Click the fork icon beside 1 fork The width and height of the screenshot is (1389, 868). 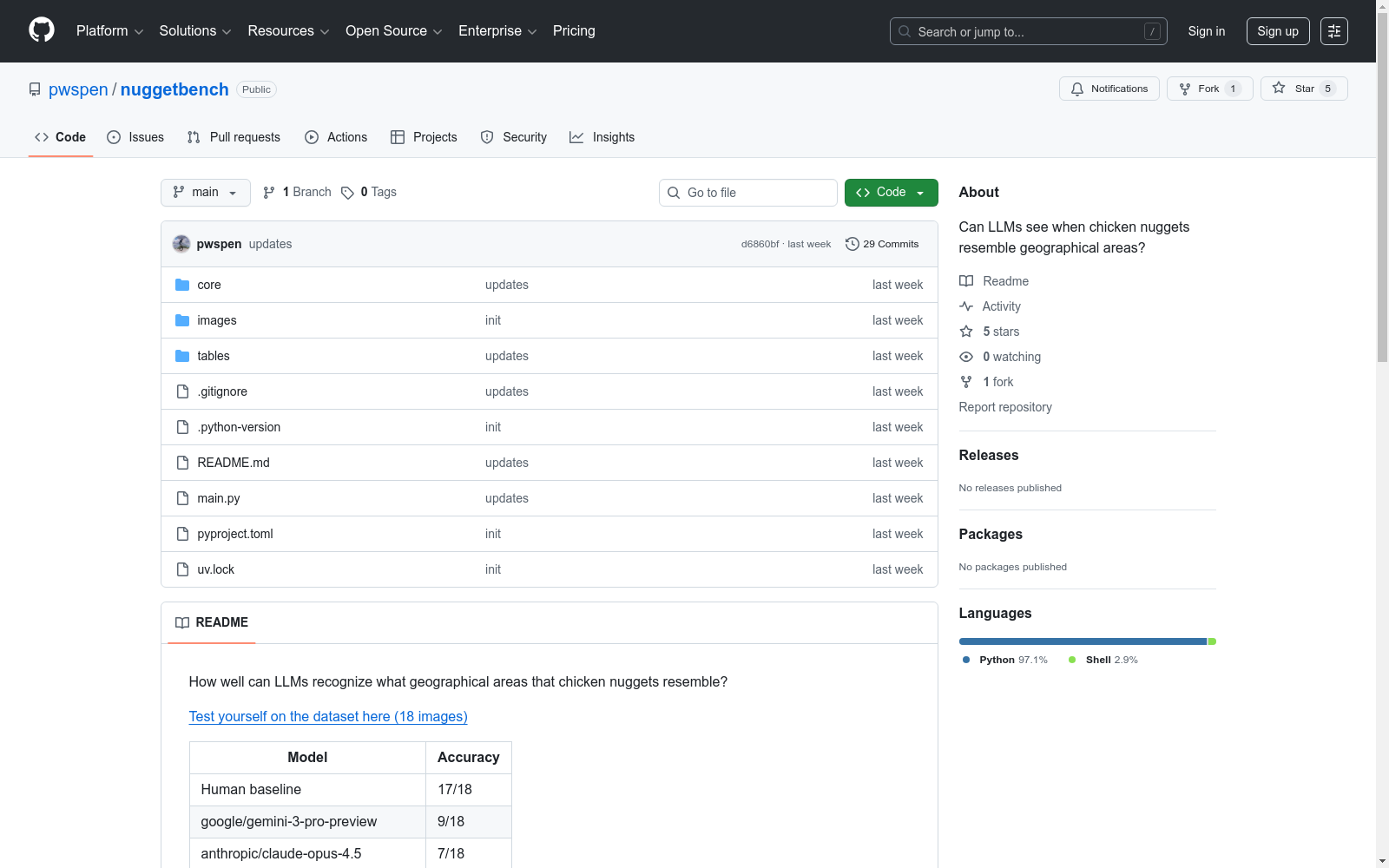pyautogui.click(x=966, y=382)
